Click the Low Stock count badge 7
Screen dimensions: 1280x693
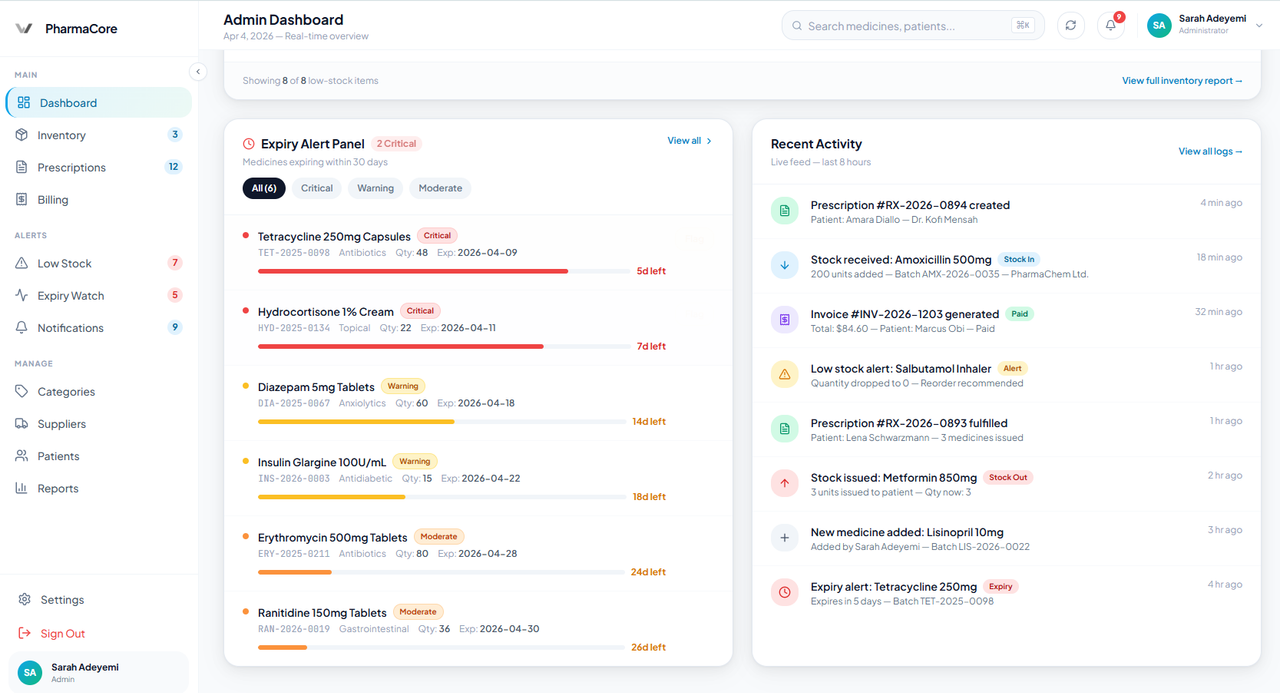point(175,263)
